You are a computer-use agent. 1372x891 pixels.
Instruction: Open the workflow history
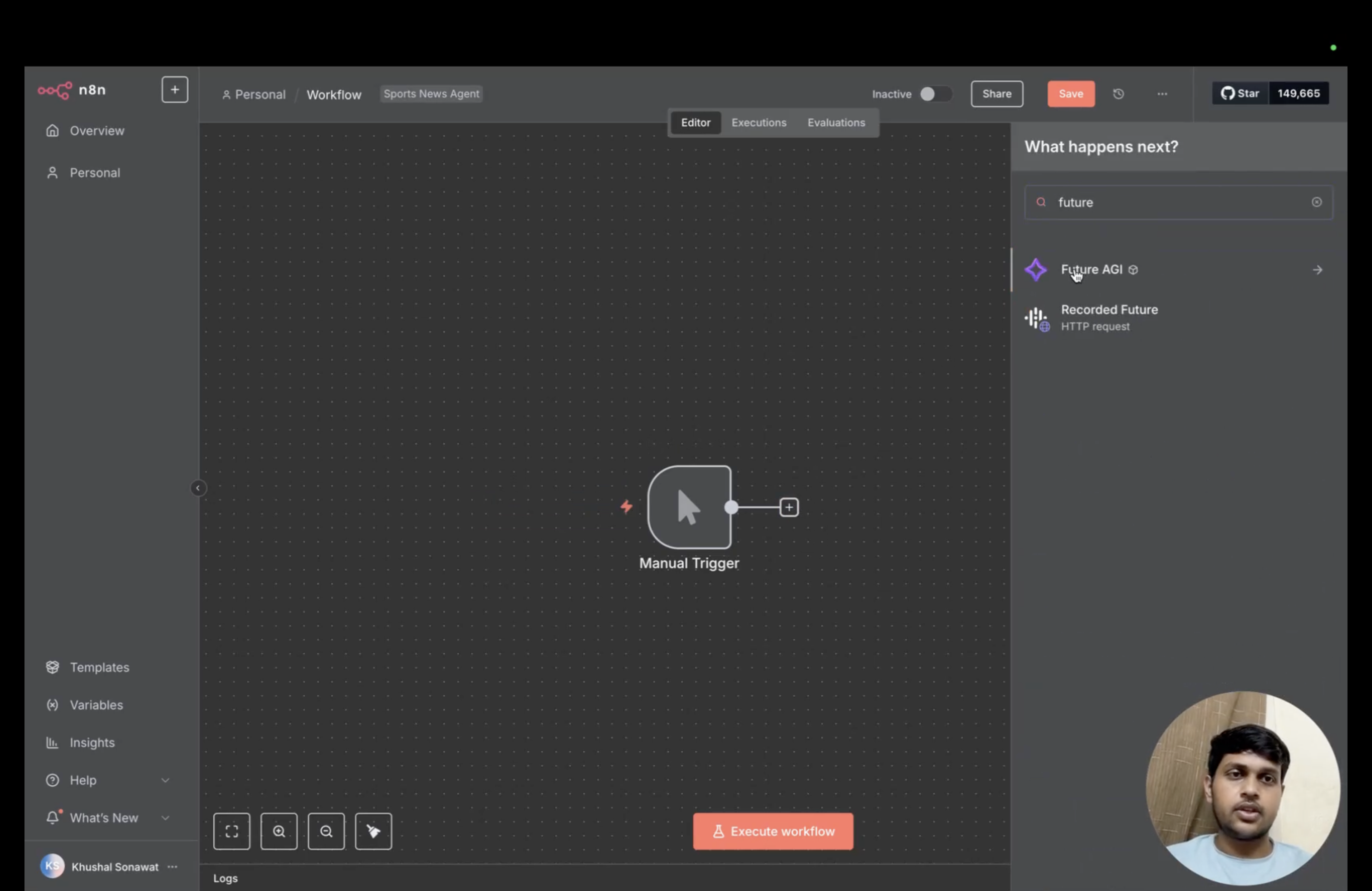pos(1118,93)
